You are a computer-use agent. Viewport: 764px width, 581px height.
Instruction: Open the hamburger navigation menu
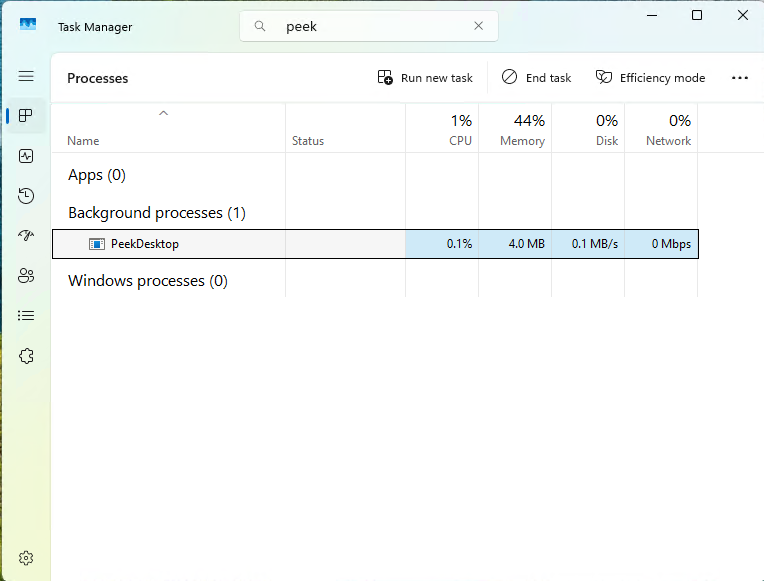pyautogui.click(x=26, y=76)
